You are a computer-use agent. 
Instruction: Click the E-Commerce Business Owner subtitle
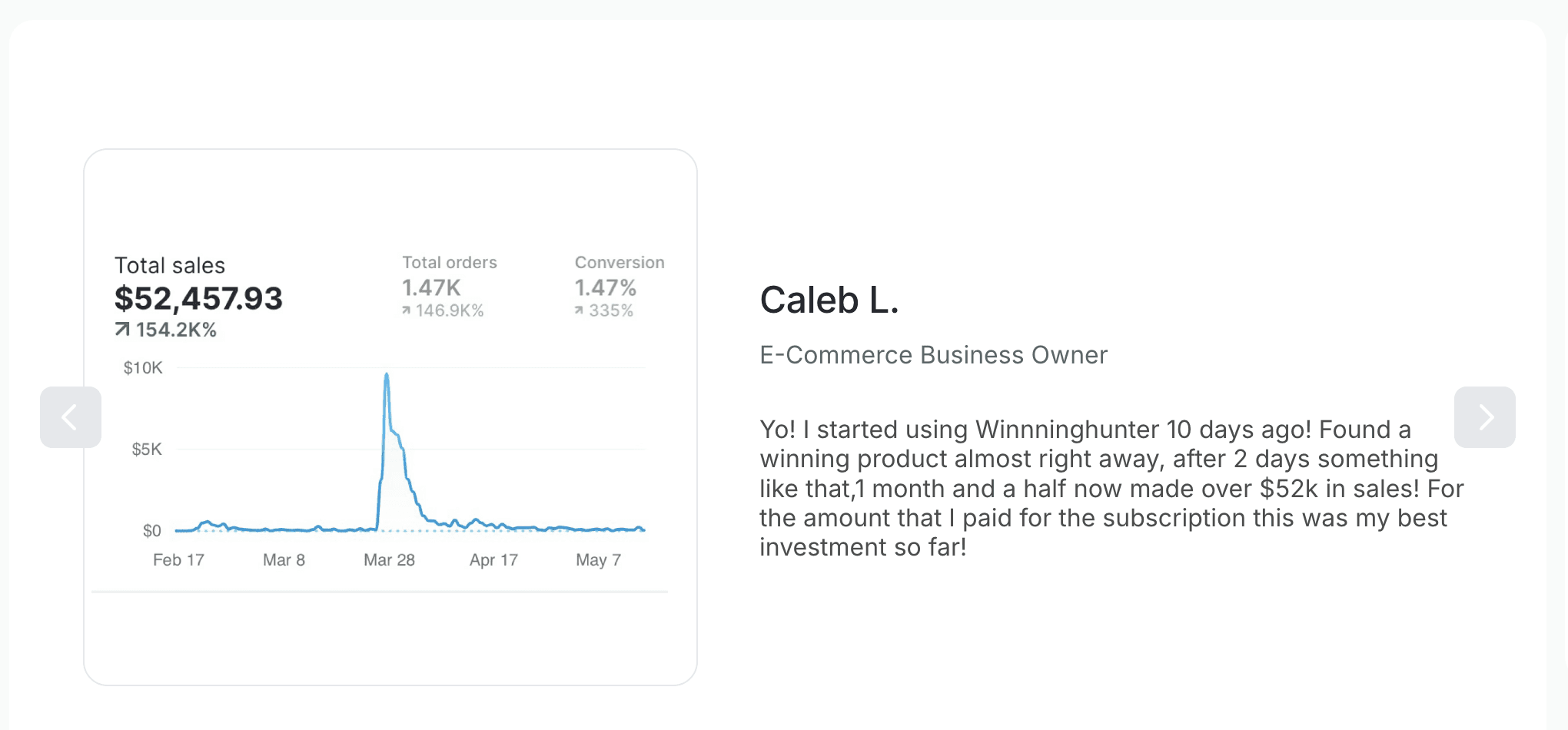(x=933, y=355)
